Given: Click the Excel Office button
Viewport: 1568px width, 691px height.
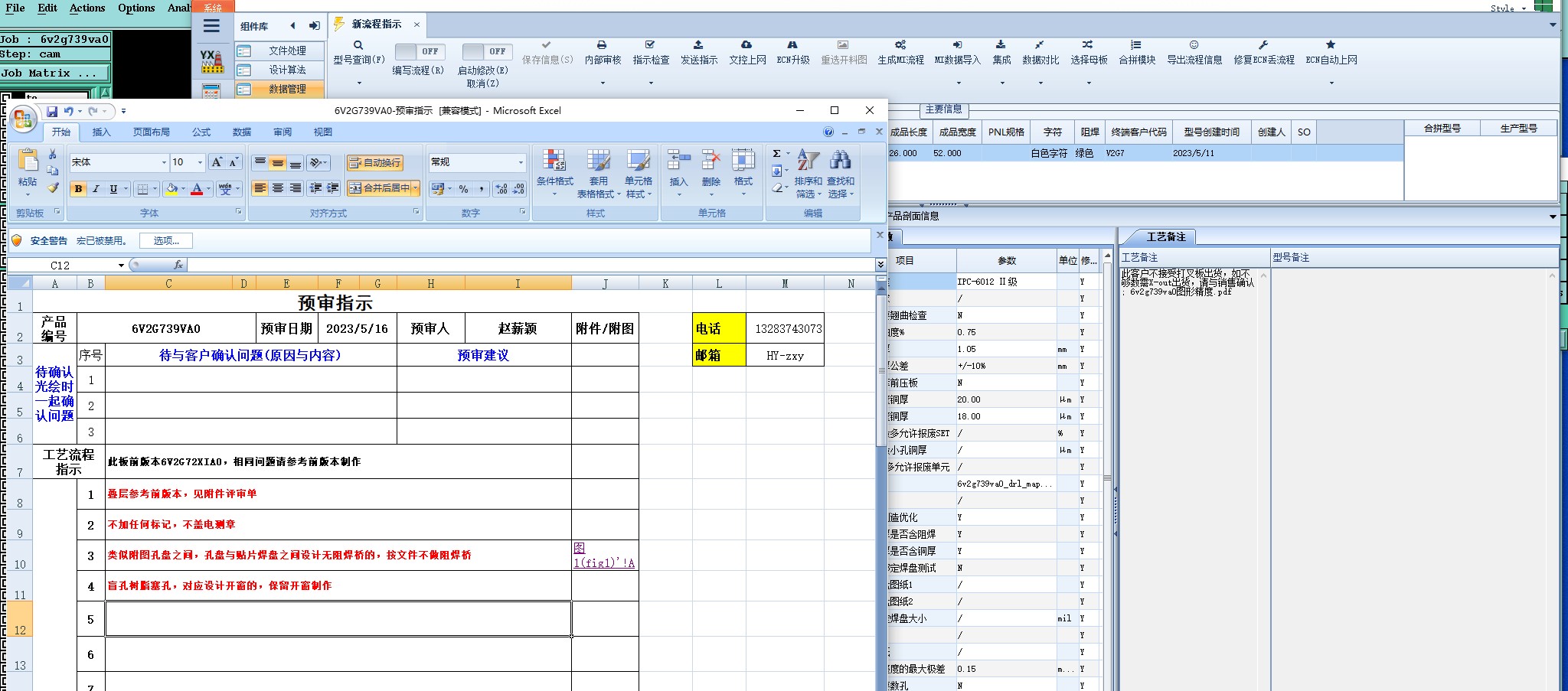Looking at the screenshot, I should coord(23,119).
